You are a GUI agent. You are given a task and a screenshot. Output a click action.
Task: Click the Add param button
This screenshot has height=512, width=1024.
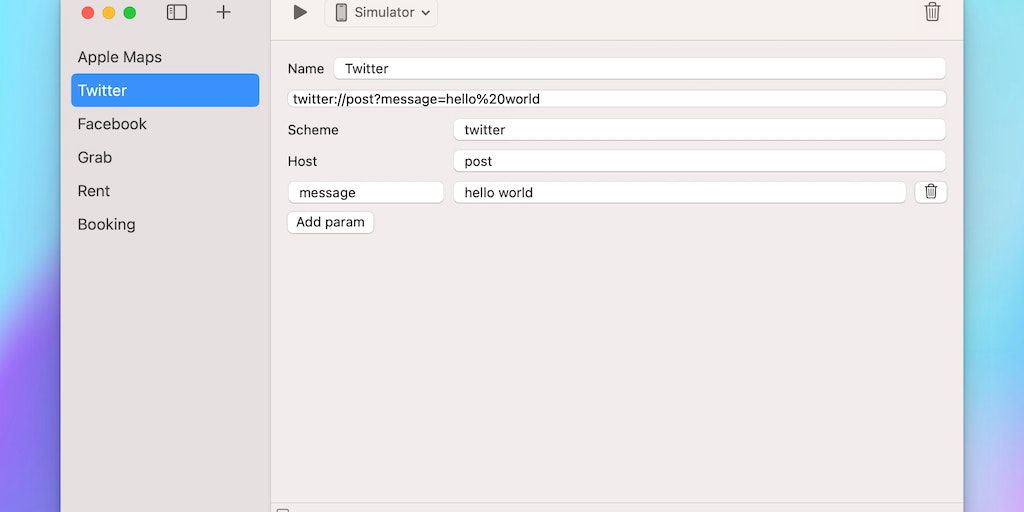click(x=330, y=222)
